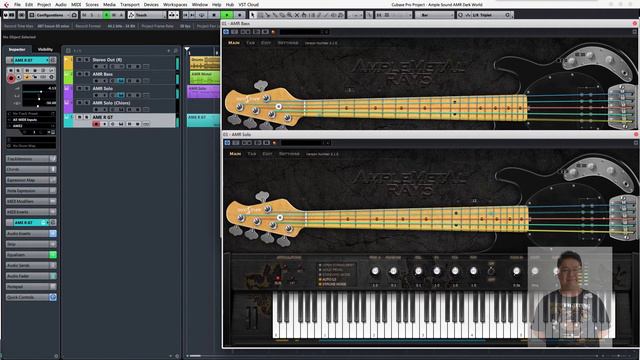
Task: Turn the first knob in AMR Solo panel
Action: [x=375, y=271]
